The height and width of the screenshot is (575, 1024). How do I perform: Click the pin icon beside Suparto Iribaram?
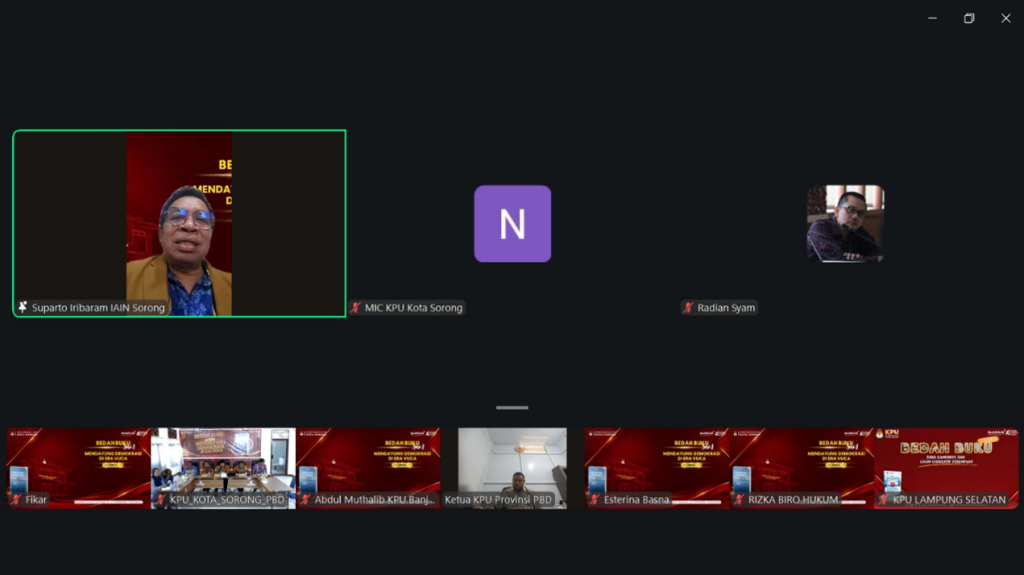[23, 307]
